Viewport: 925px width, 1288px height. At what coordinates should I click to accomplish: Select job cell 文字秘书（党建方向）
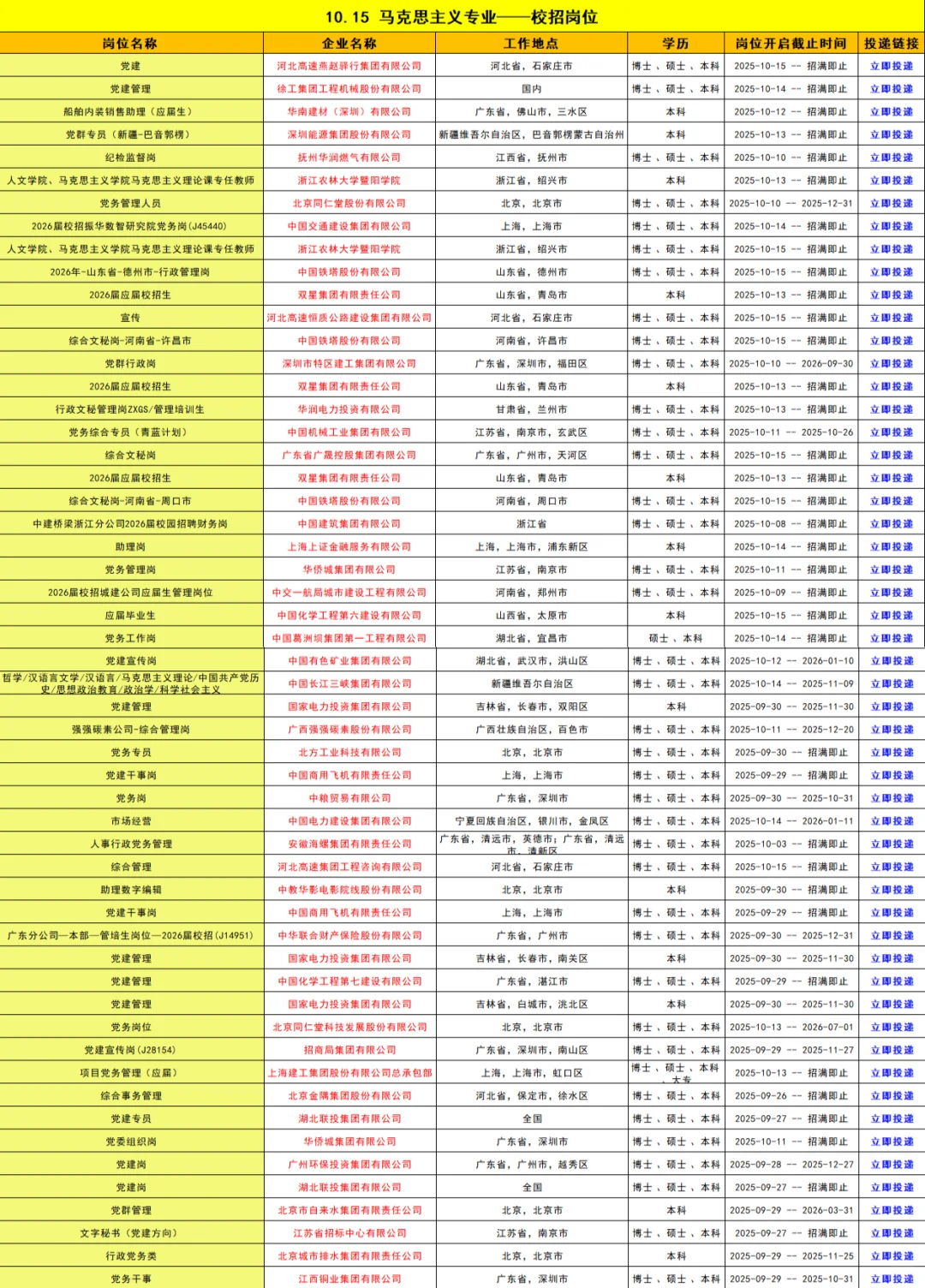click(x=131, y=1233)
